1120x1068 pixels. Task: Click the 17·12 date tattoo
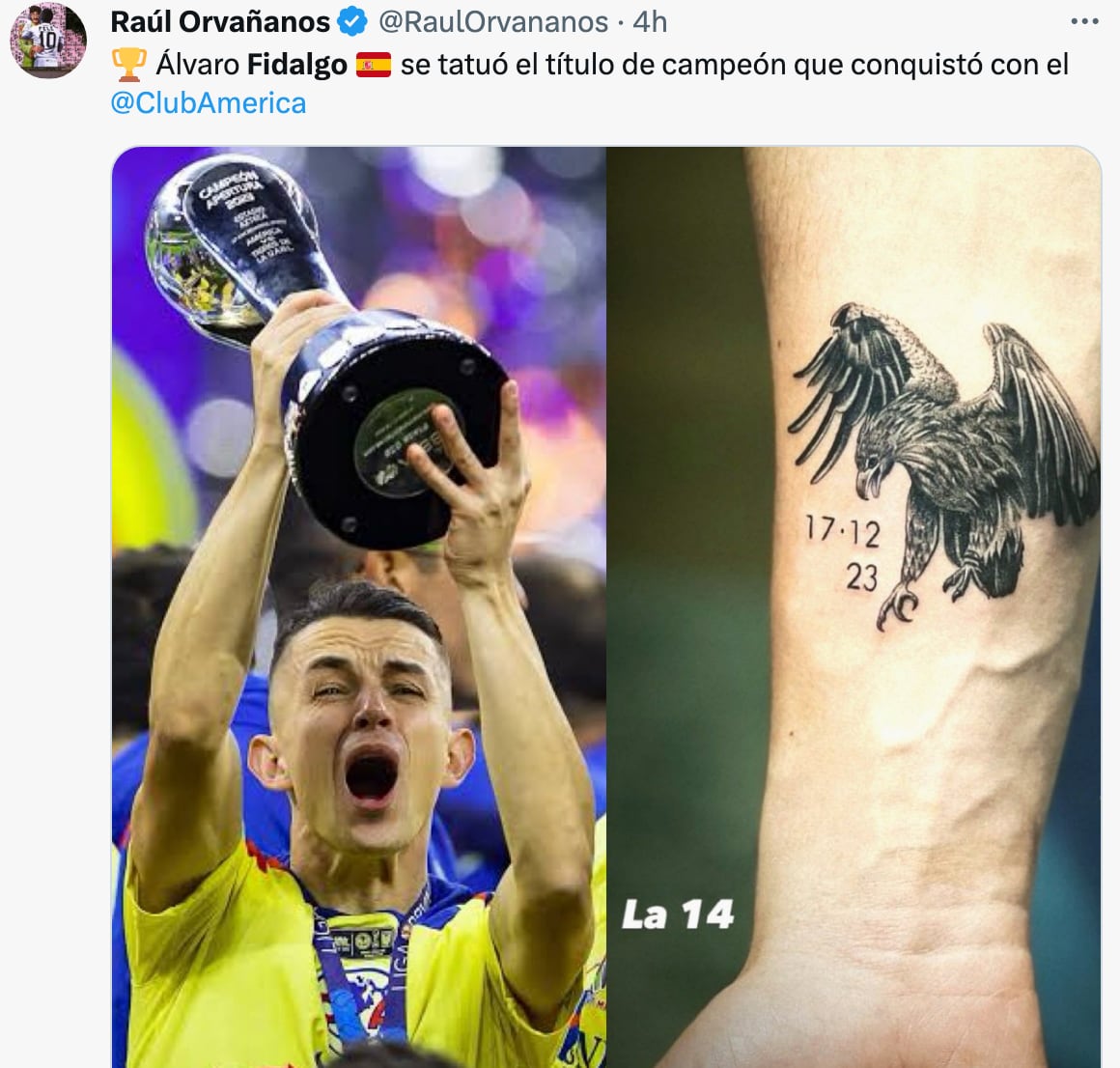tap(842, 531)
